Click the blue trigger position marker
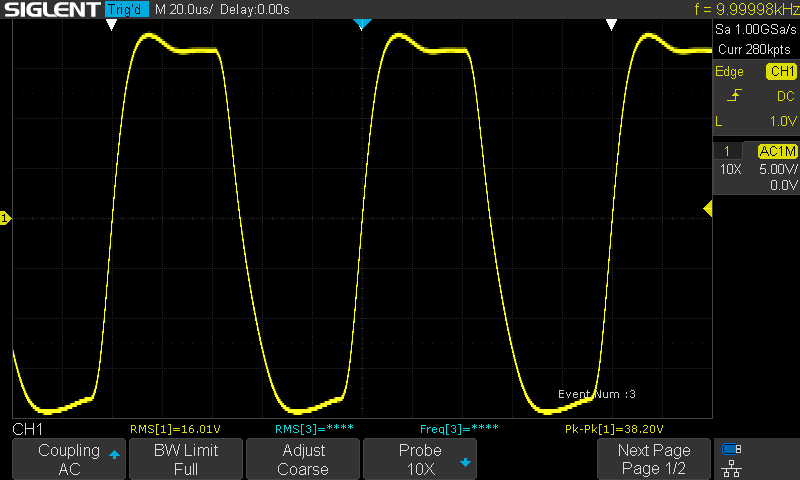This screenshot has width=800, height=480. tap(362, 24)
